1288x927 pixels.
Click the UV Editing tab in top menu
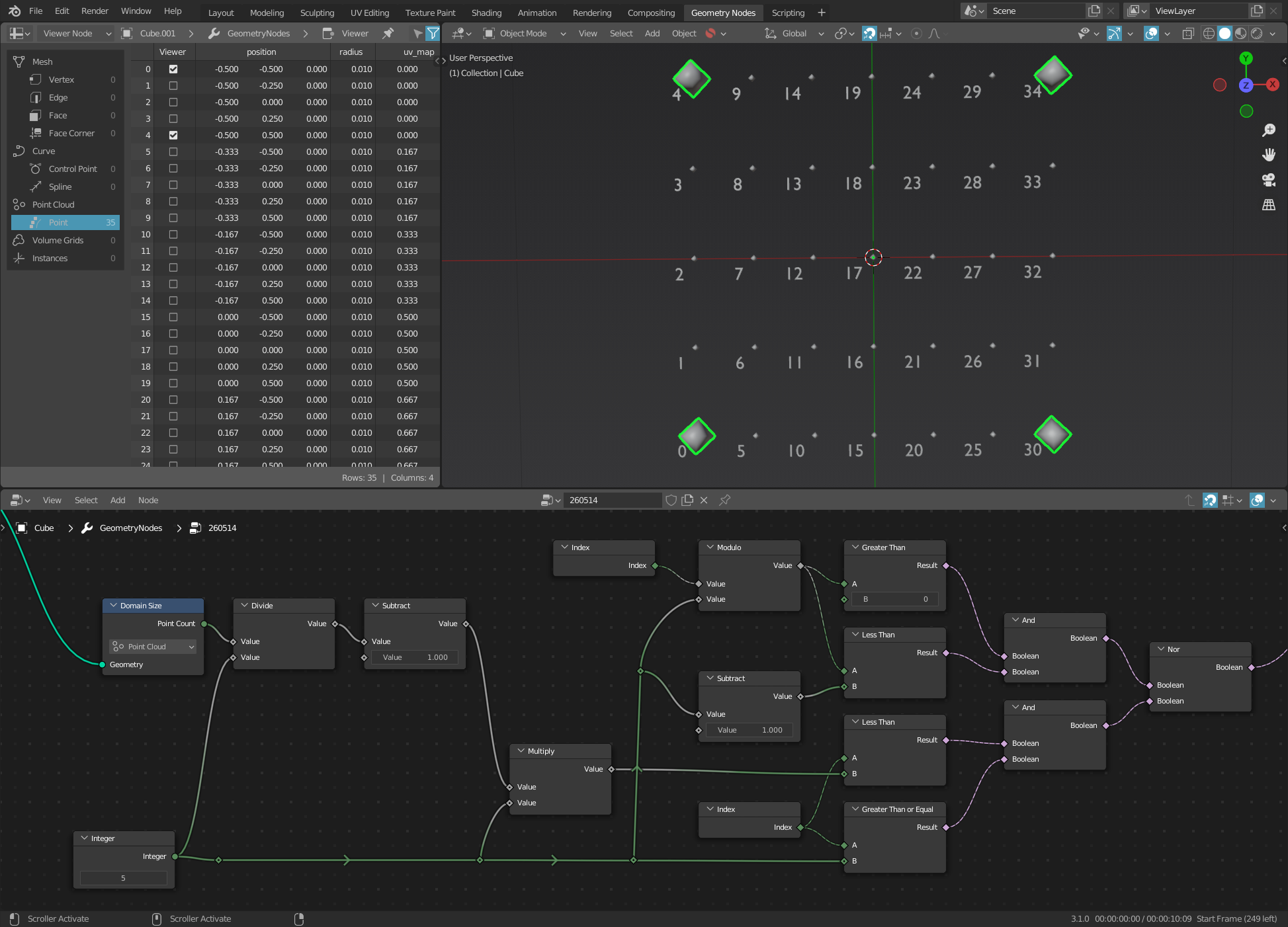click(x=367, y=12)
